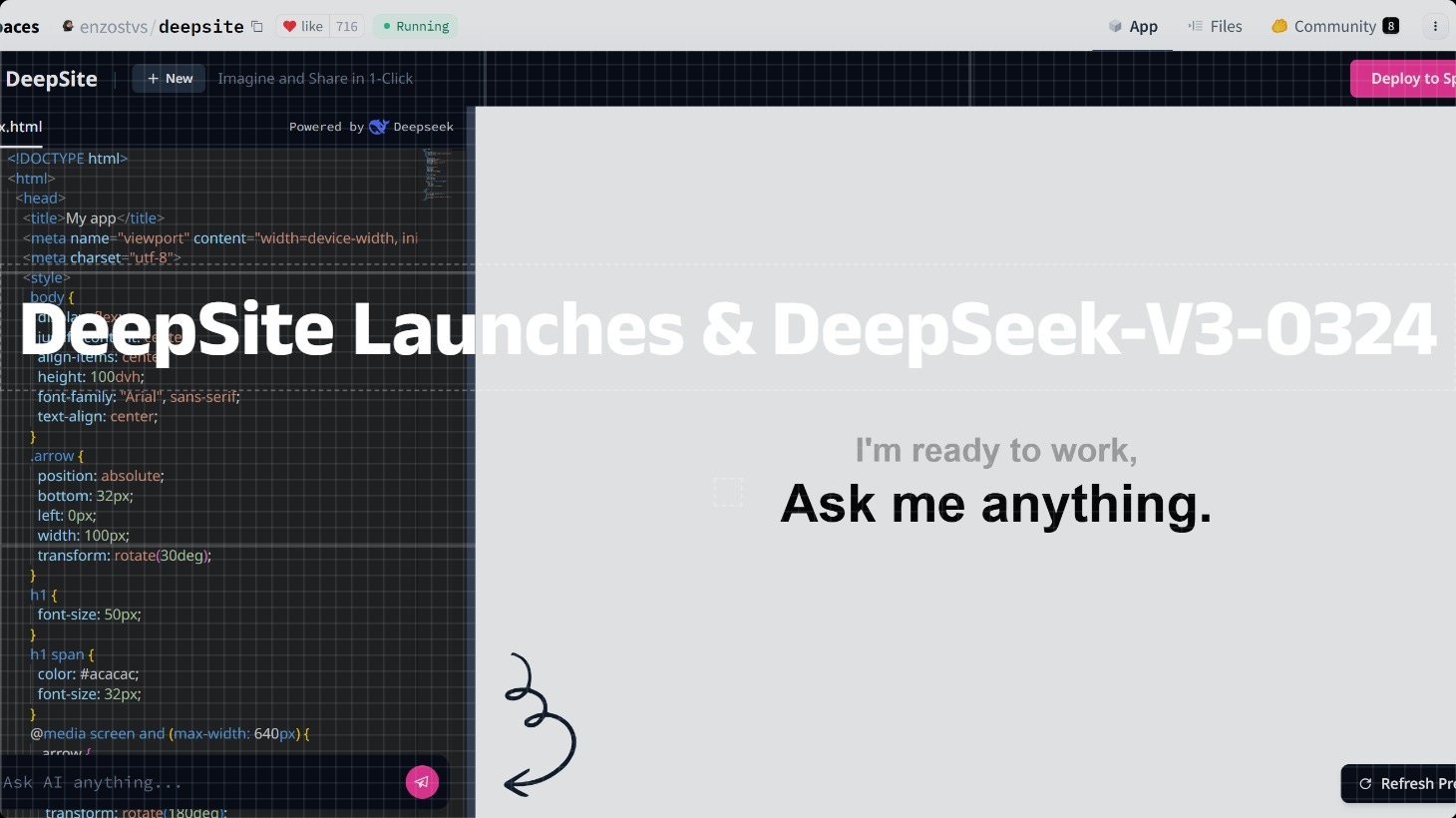This screenshot has width=1456, height=818.
Task: Open the Files tab
Action: point(1215,27)
